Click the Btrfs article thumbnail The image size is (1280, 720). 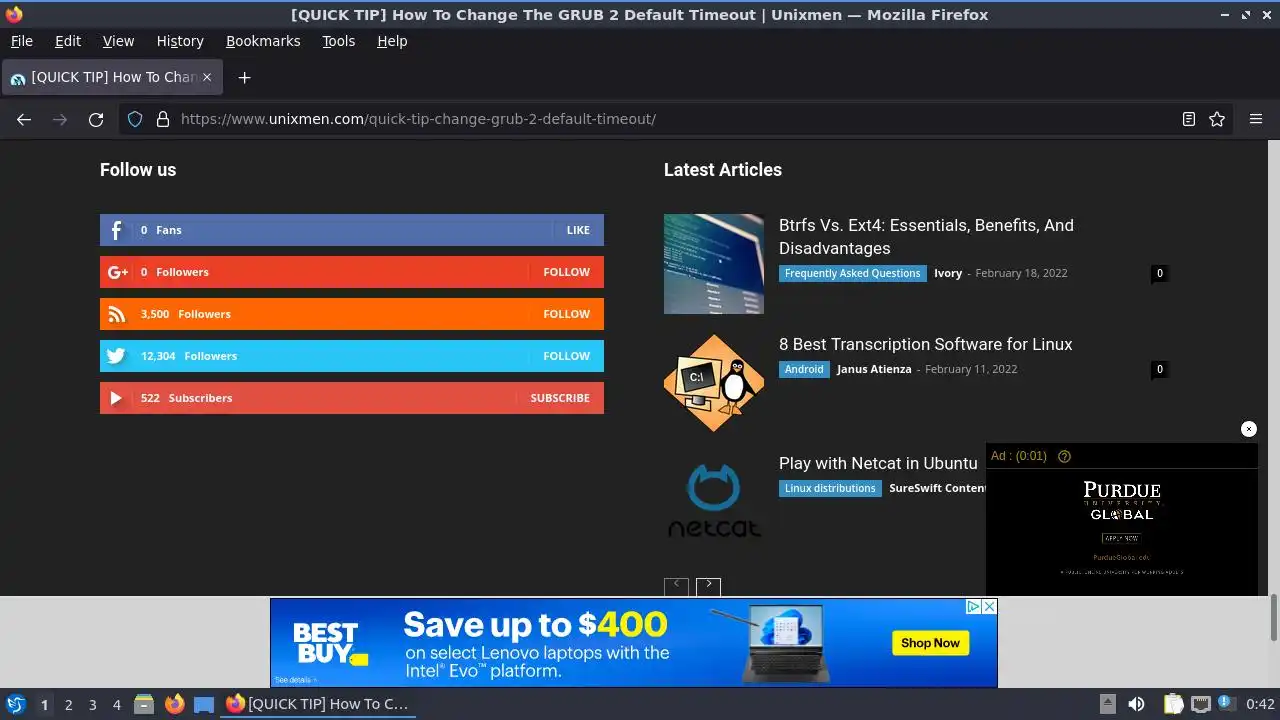pyautogui.click(x=714, y=264)
